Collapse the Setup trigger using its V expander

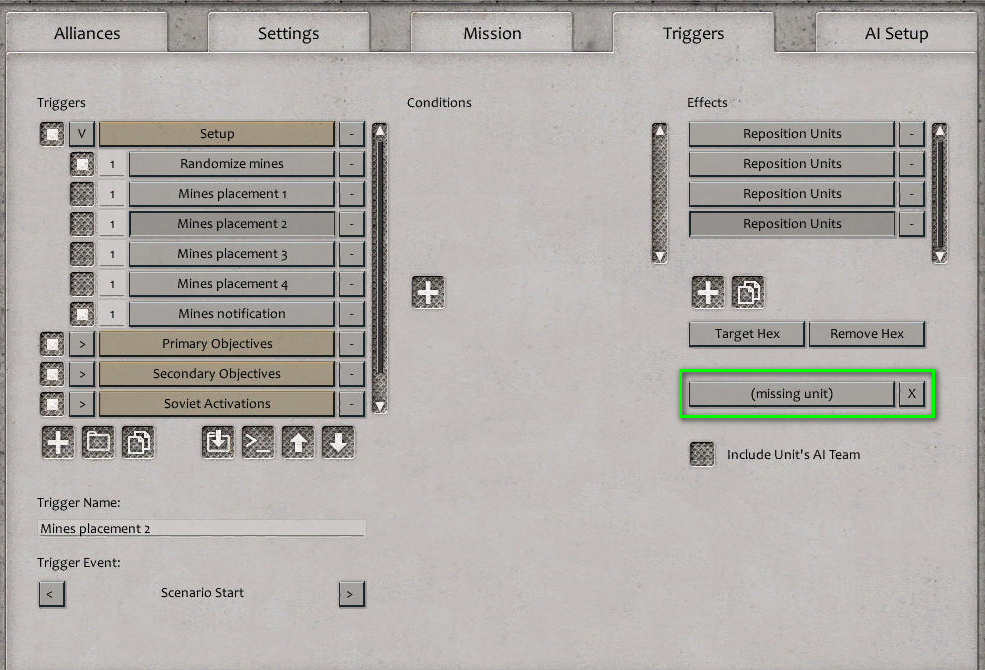coord(81,133)
